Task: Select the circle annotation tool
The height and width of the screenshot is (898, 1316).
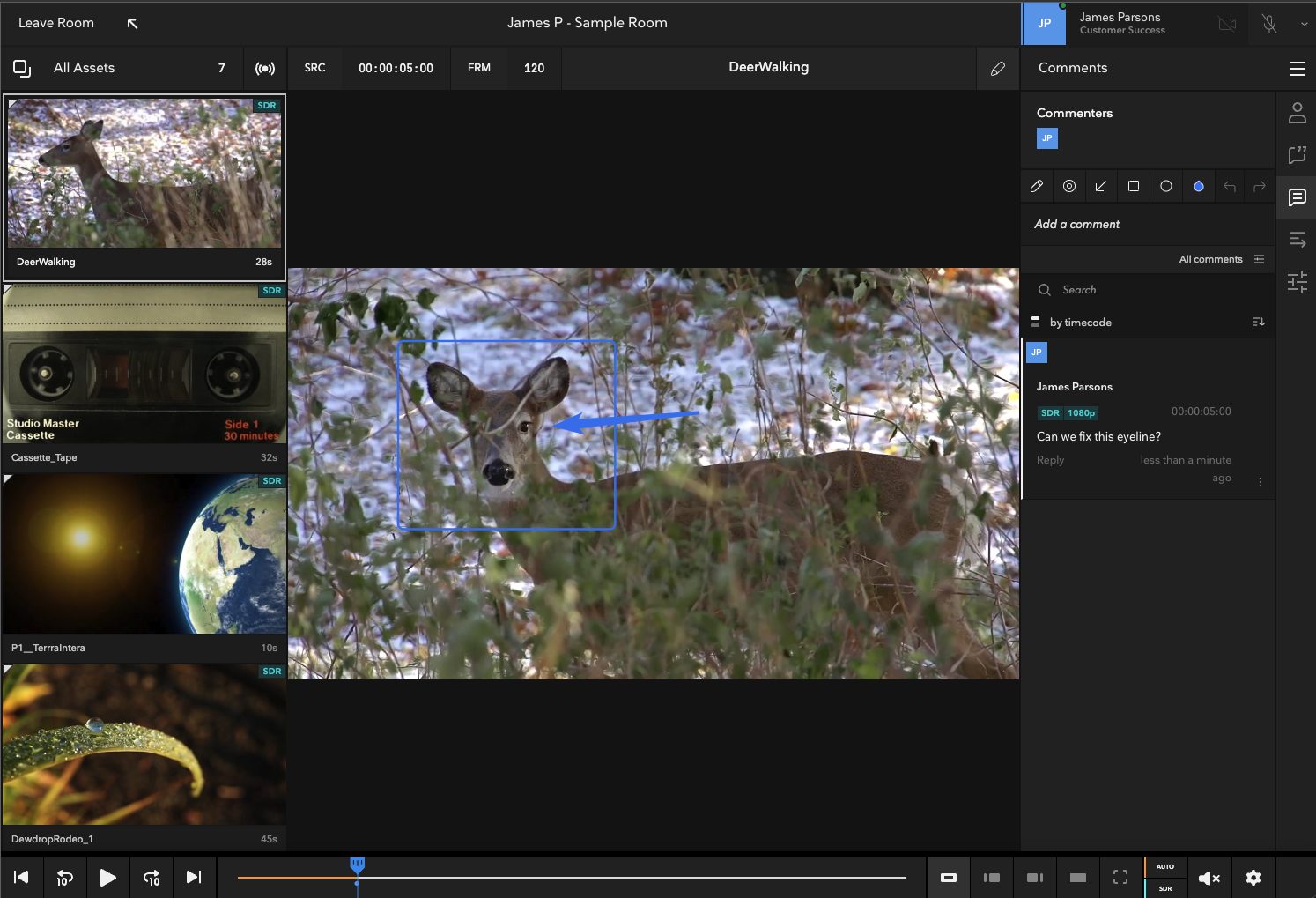Action: 1166,186
